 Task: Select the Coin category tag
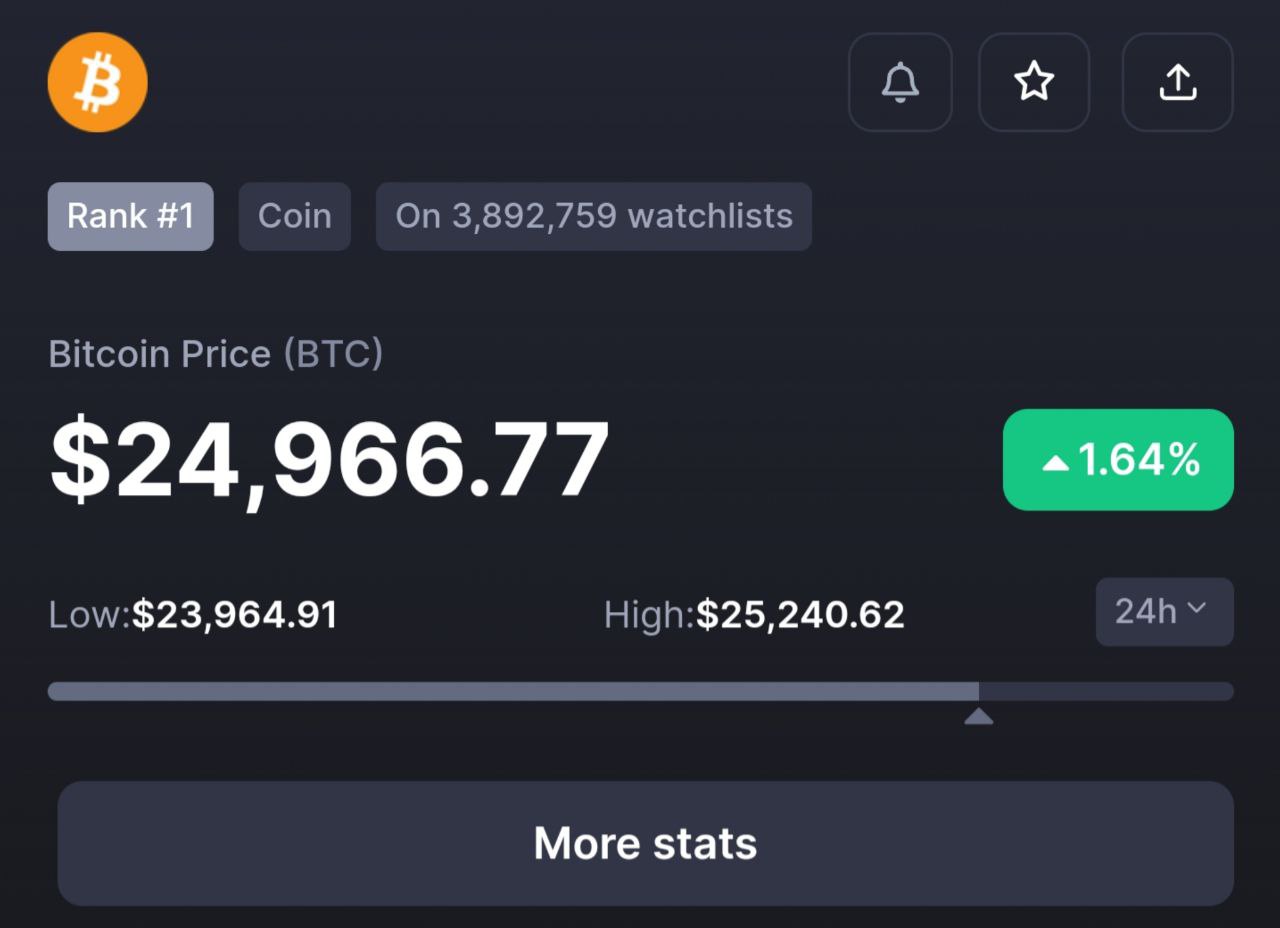294,216
